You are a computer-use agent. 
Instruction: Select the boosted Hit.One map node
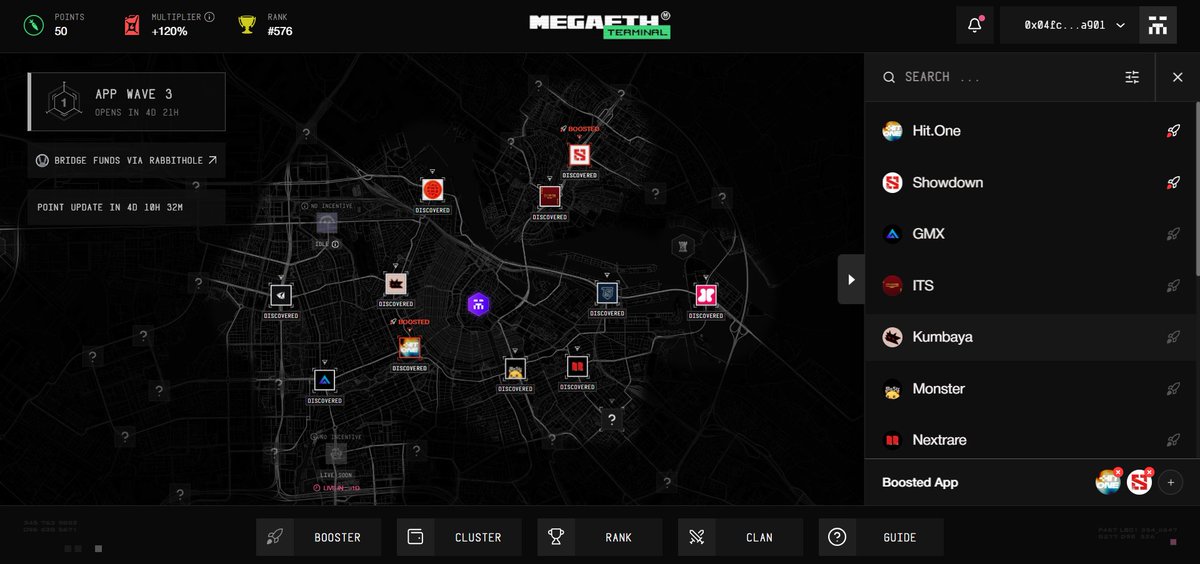pyautogui.click(x=409, y=347)
